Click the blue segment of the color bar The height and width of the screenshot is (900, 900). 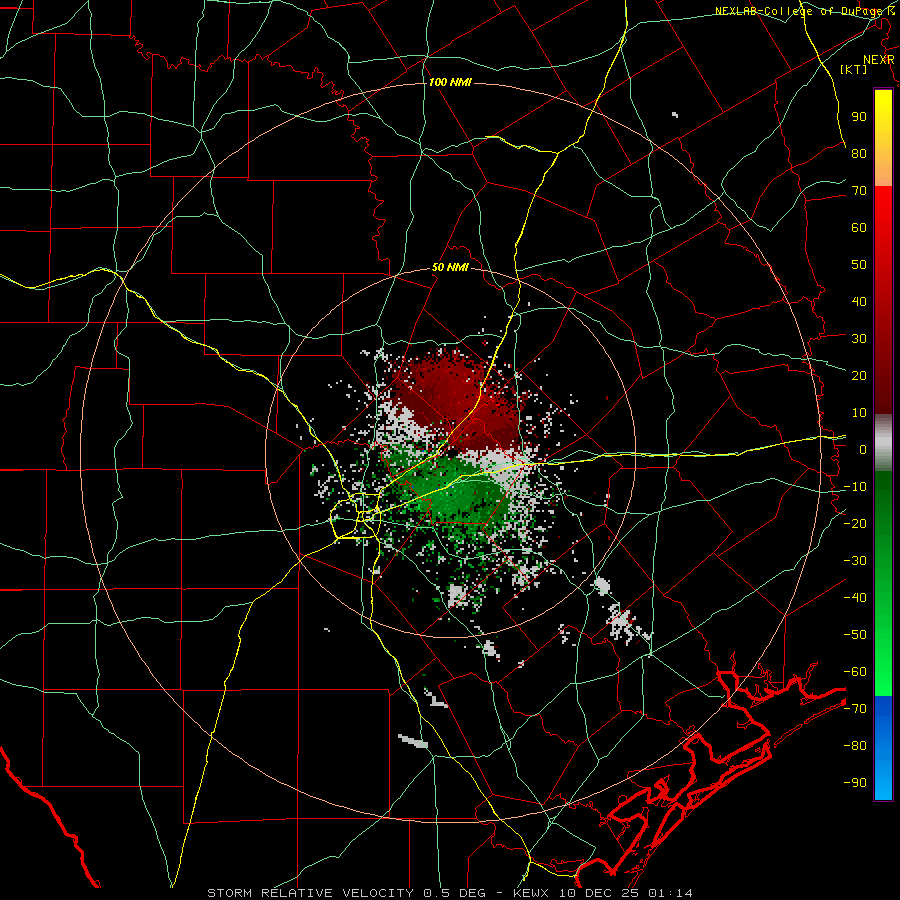click(883, 747)
